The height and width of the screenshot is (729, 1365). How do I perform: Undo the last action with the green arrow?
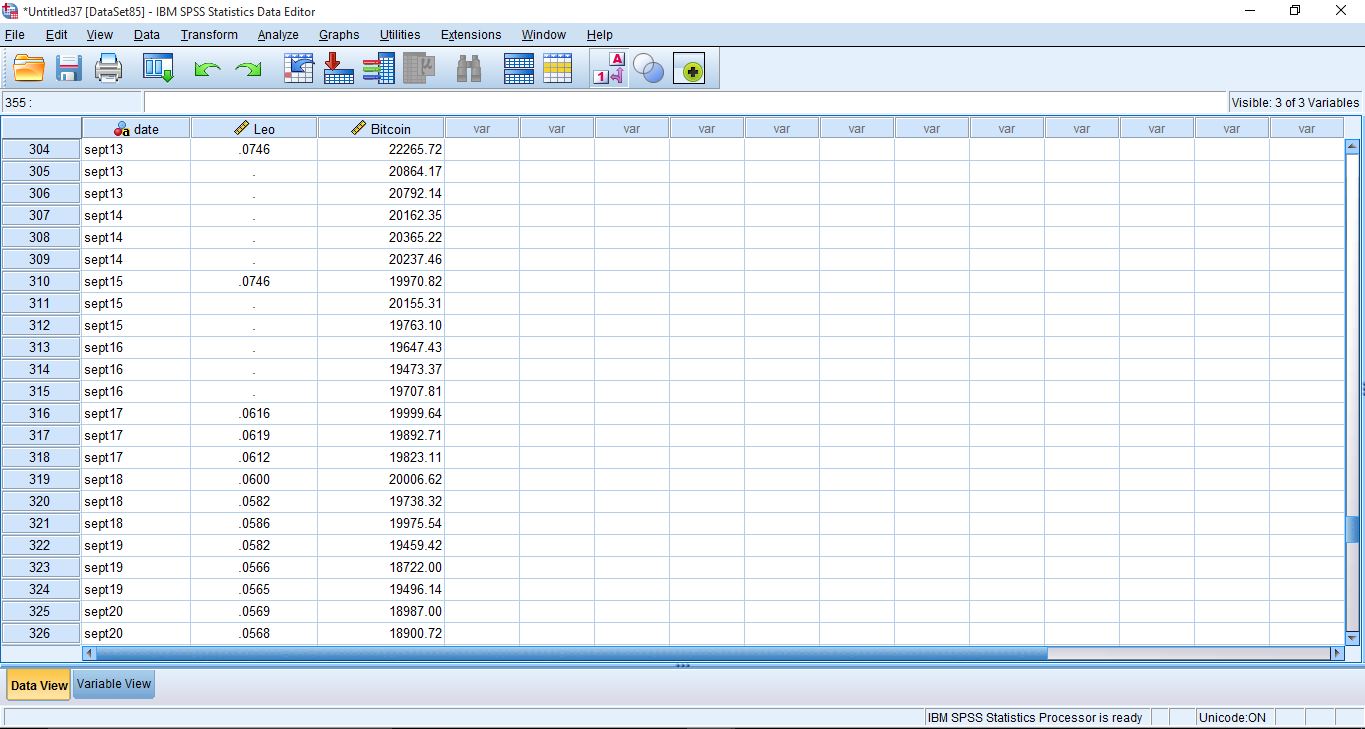coord(207,69)
